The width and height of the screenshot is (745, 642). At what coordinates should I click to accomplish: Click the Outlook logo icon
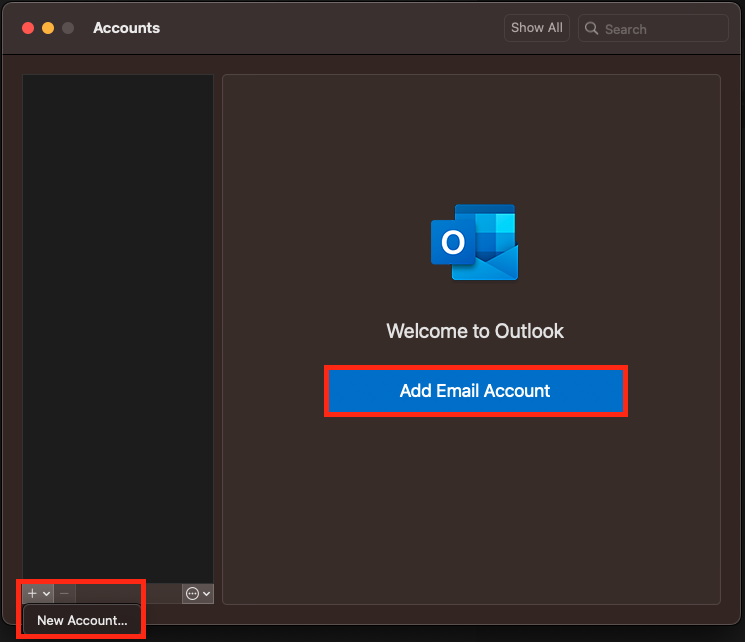(x=475, y=242)
